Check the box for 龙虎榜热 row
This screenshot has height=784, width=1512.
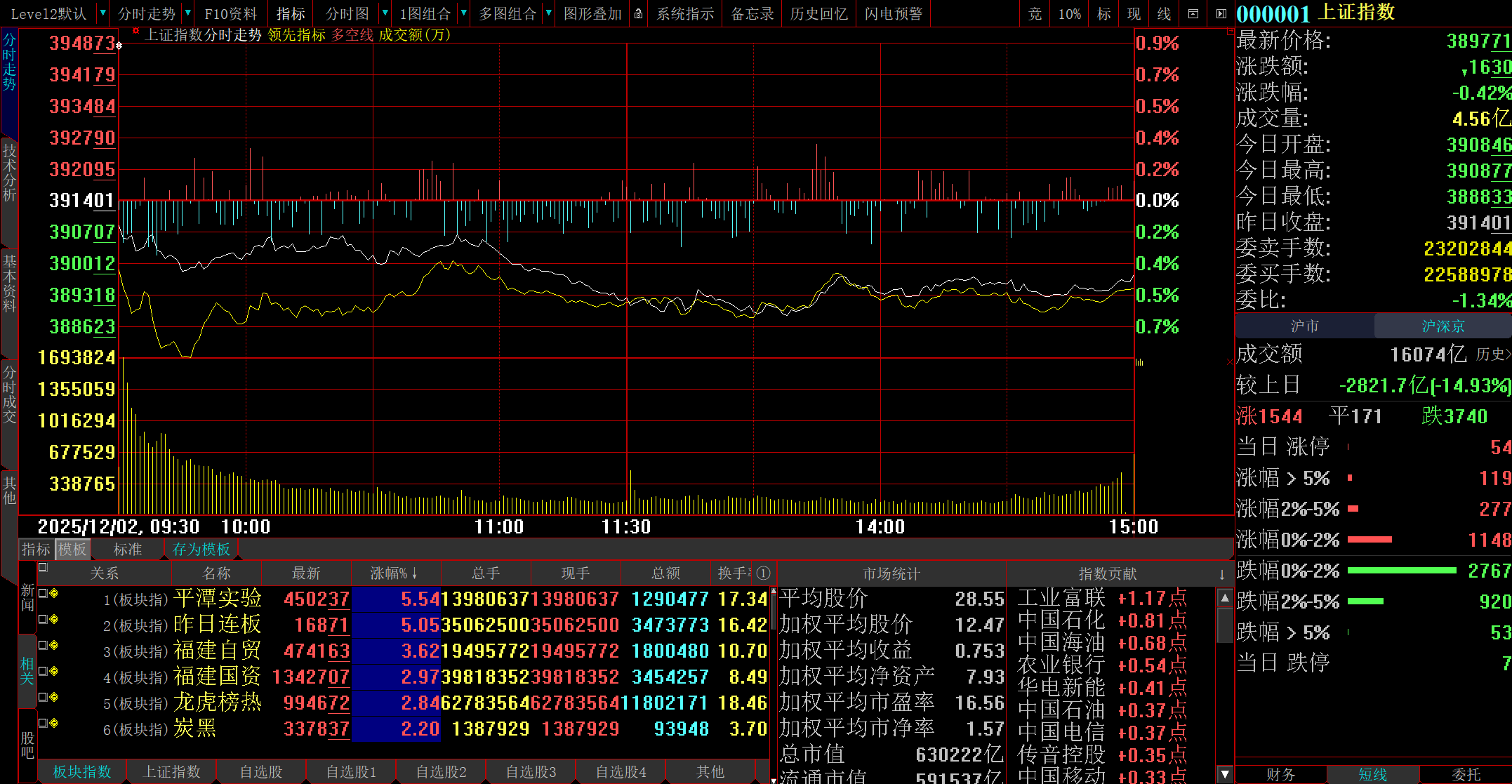click(43, 698)
